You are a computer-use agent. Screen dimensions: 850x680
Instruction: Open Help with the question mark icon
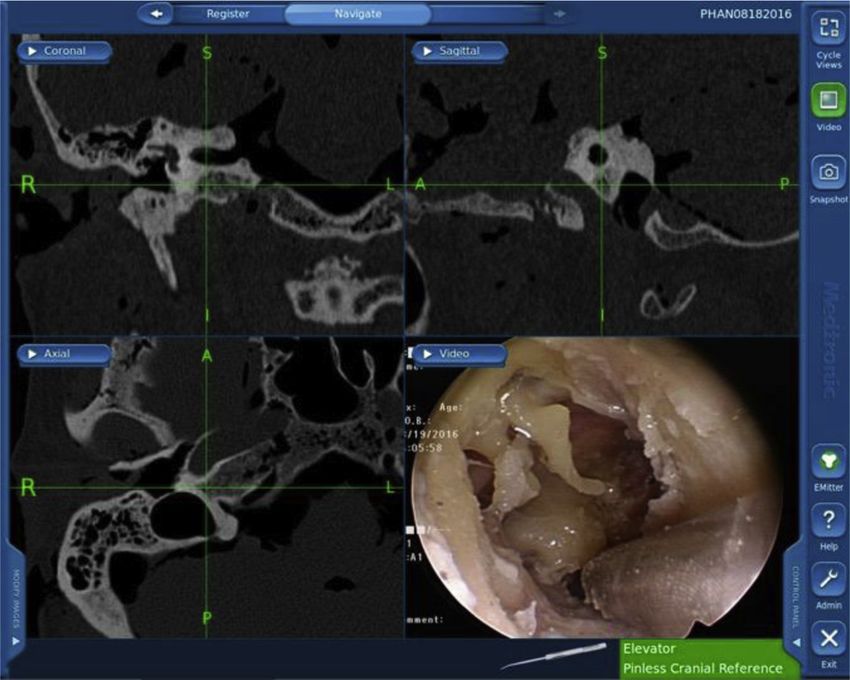pos(828,521)
